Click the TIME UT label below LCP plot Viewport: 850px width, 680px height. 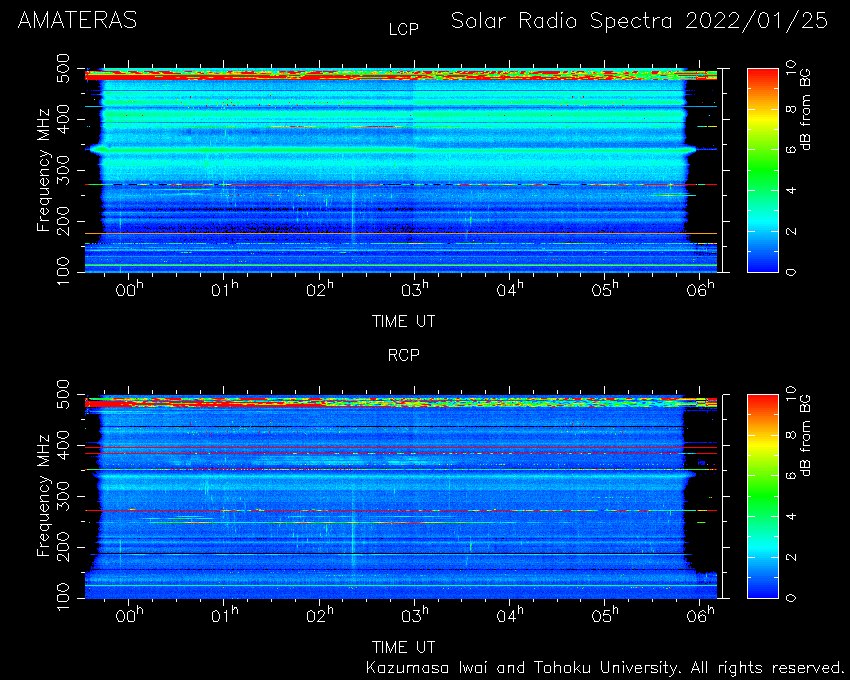click(403, 322)
